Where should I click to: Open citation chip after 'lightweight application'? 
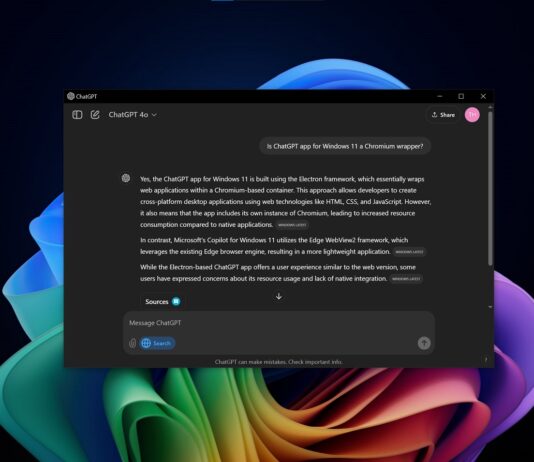pyautogui.click(x=409, y=252)
